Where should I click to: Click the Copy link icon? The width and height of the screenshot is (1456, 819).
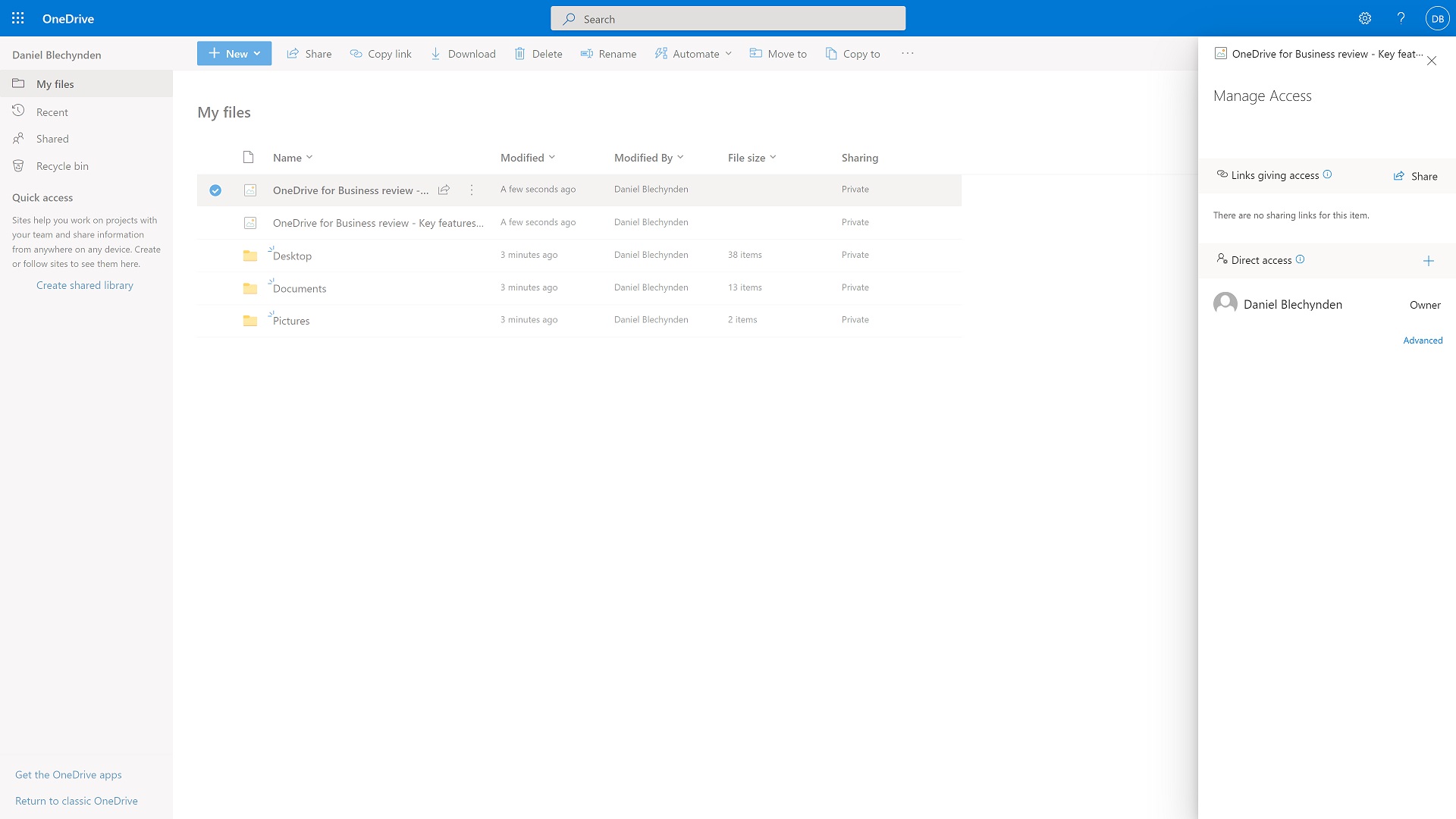pyautogui.click(x=356, y=53)
